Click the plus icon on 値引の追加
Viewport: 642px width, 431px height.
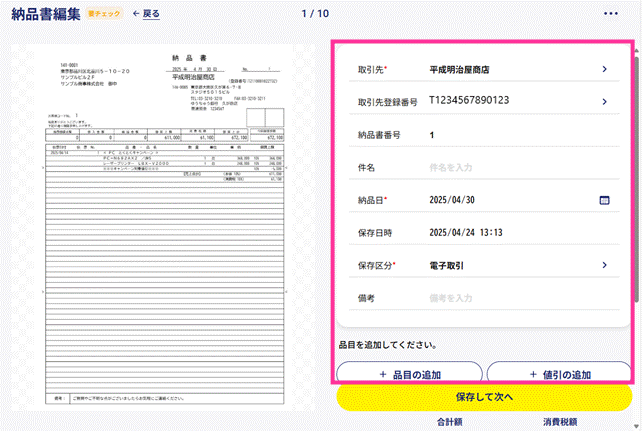click(533, 374)
